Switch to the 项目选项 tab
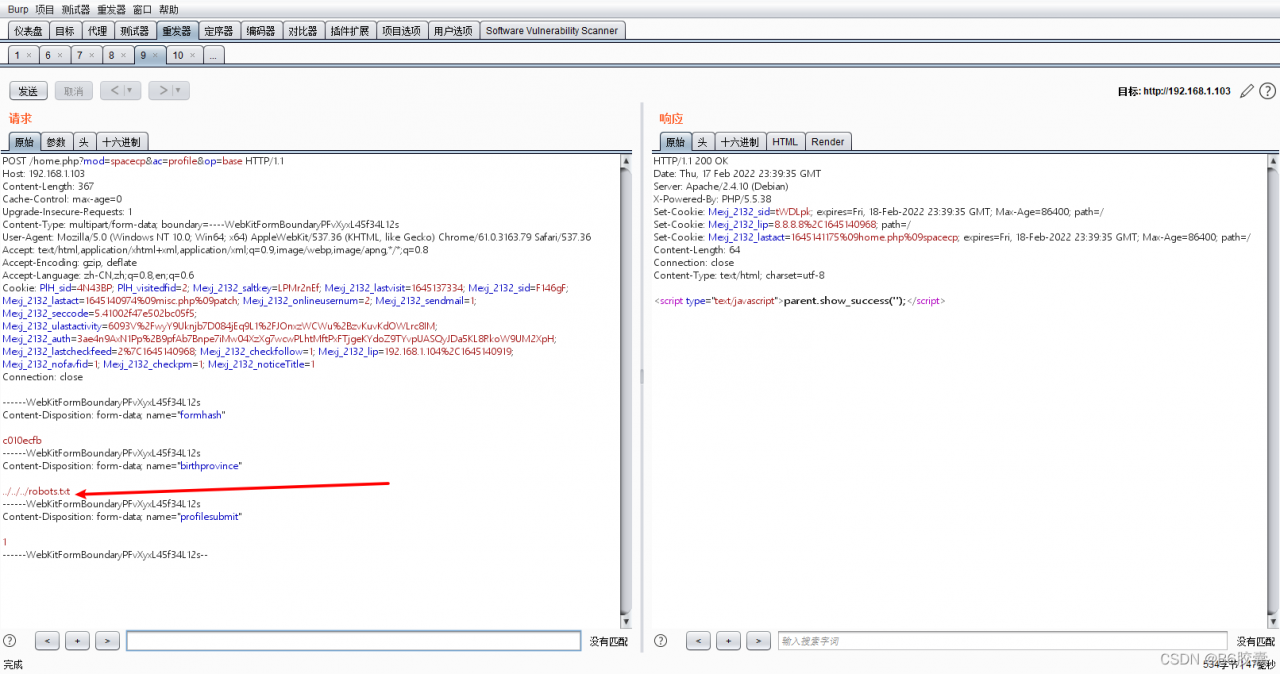1280x674 pixels. 402,31
